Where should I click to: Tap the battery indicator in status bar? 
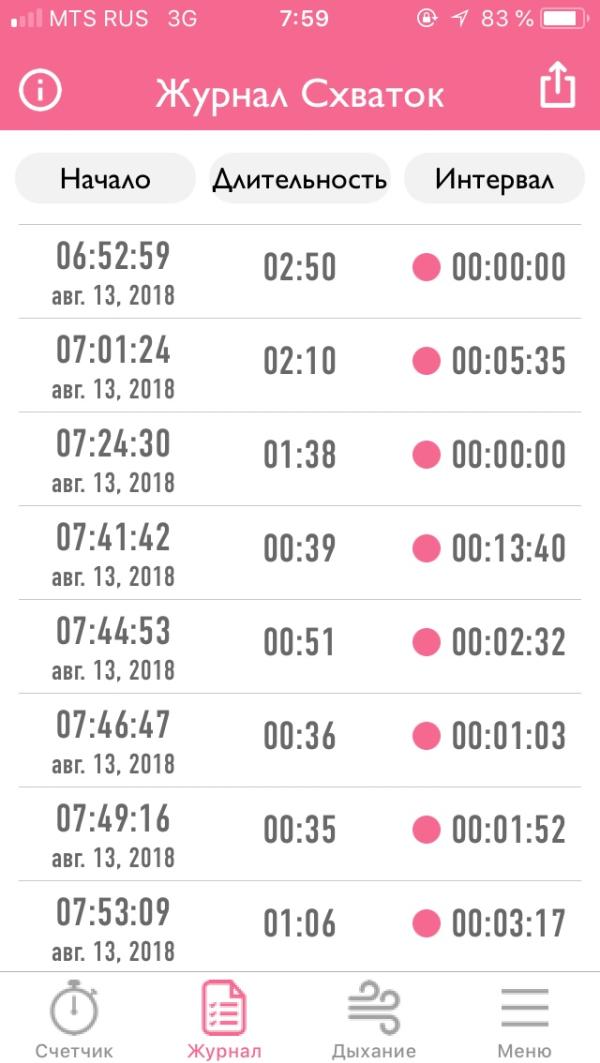564,18
